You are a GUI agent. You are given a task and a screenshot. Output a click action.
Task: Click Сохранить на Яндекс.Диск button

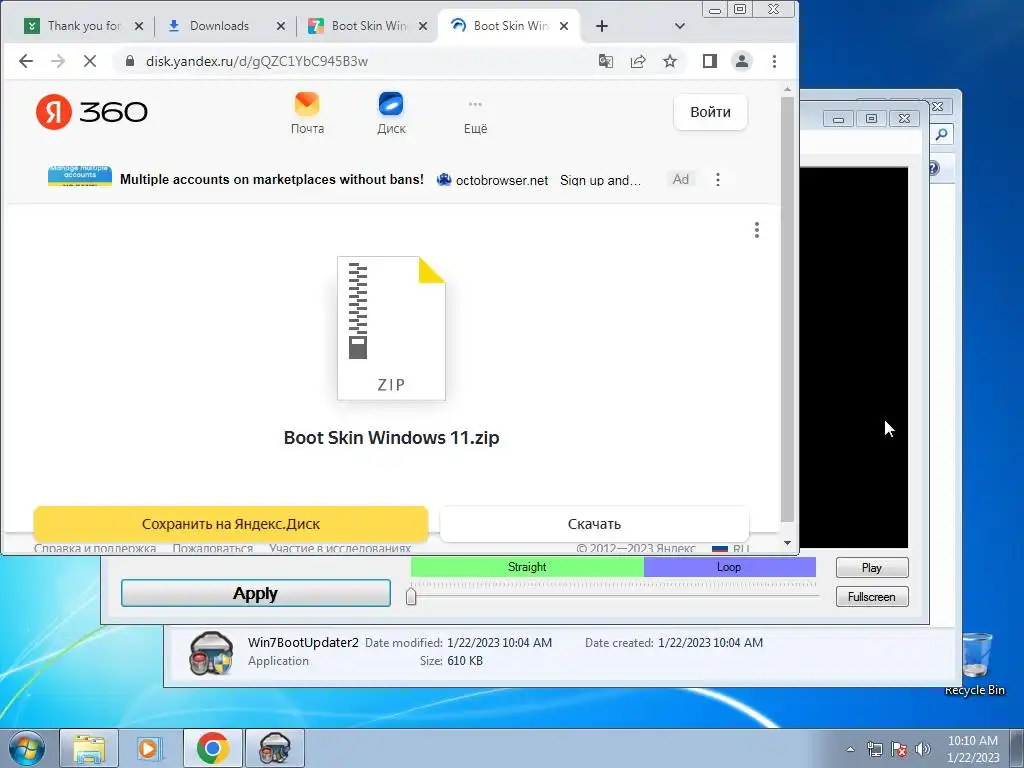(231, 524)
